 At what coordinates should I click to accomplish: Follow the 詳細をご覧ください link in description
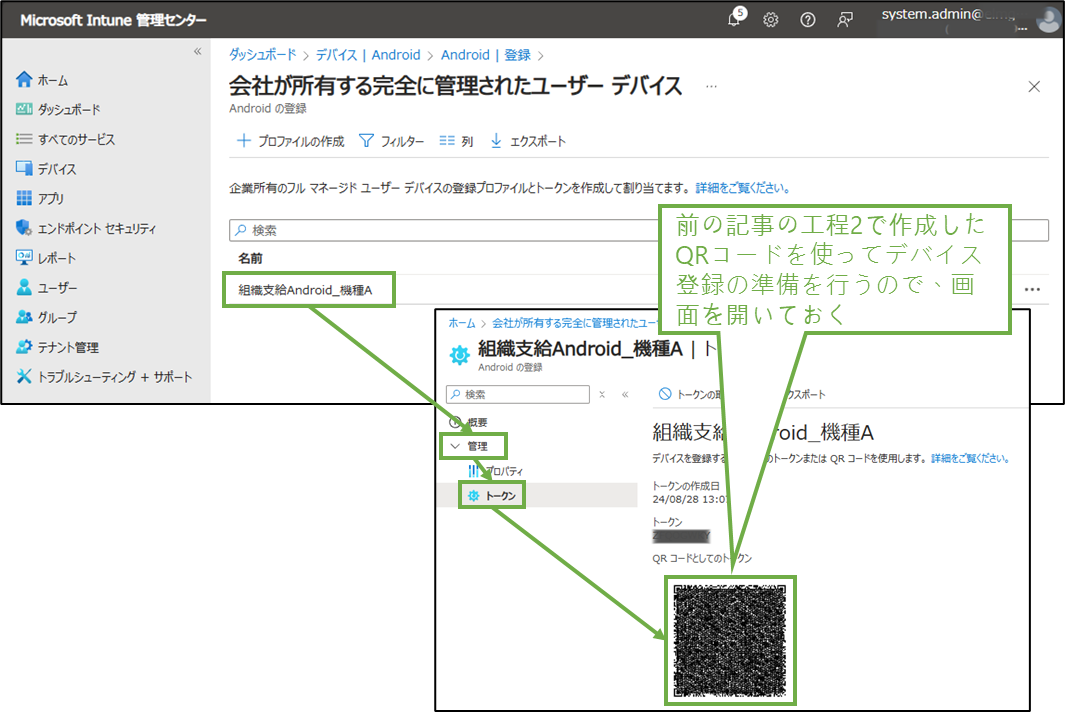tap(742, 188)
